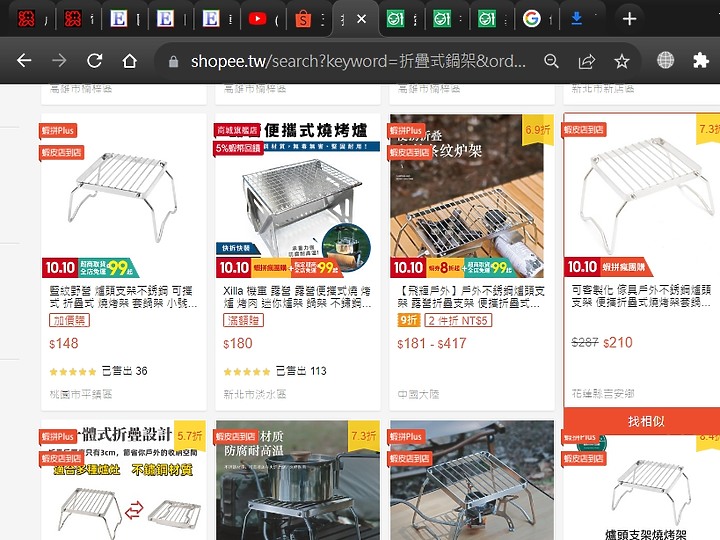This screenshot has height=540, width=720.
Task: Click the 滿額贈 tag on the $180 item
Action: (x=243, y=320)
